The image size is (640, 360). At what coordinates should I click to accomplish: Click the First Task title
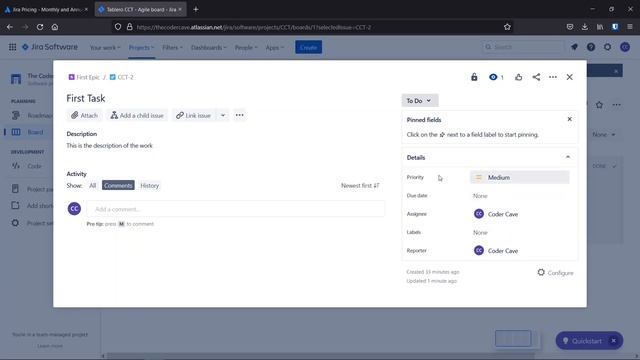(x=86, y=98)
